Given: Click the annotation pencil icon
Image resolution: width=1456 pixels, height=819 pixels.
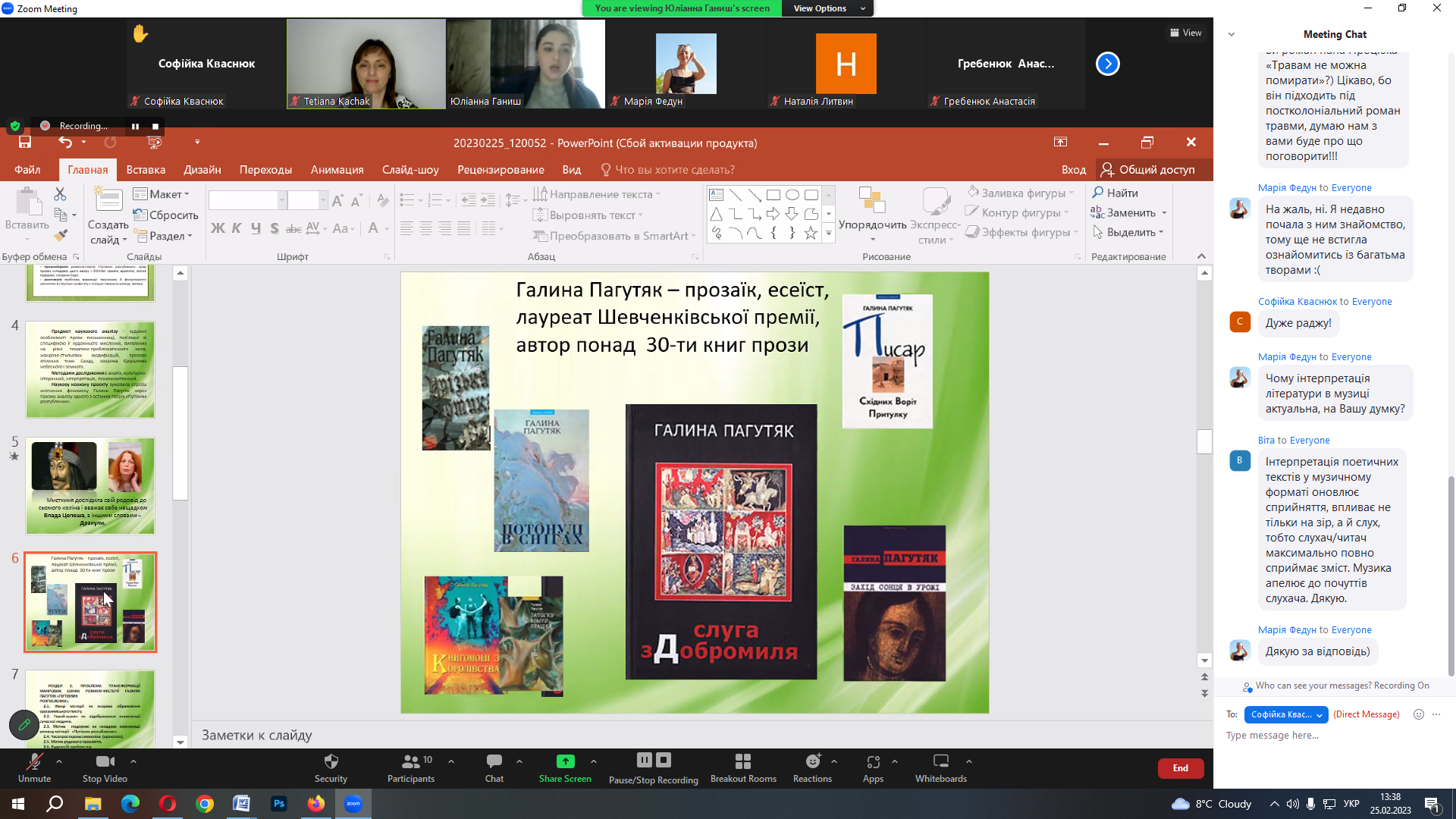Looking at the screenshot, I should [24, 725].
